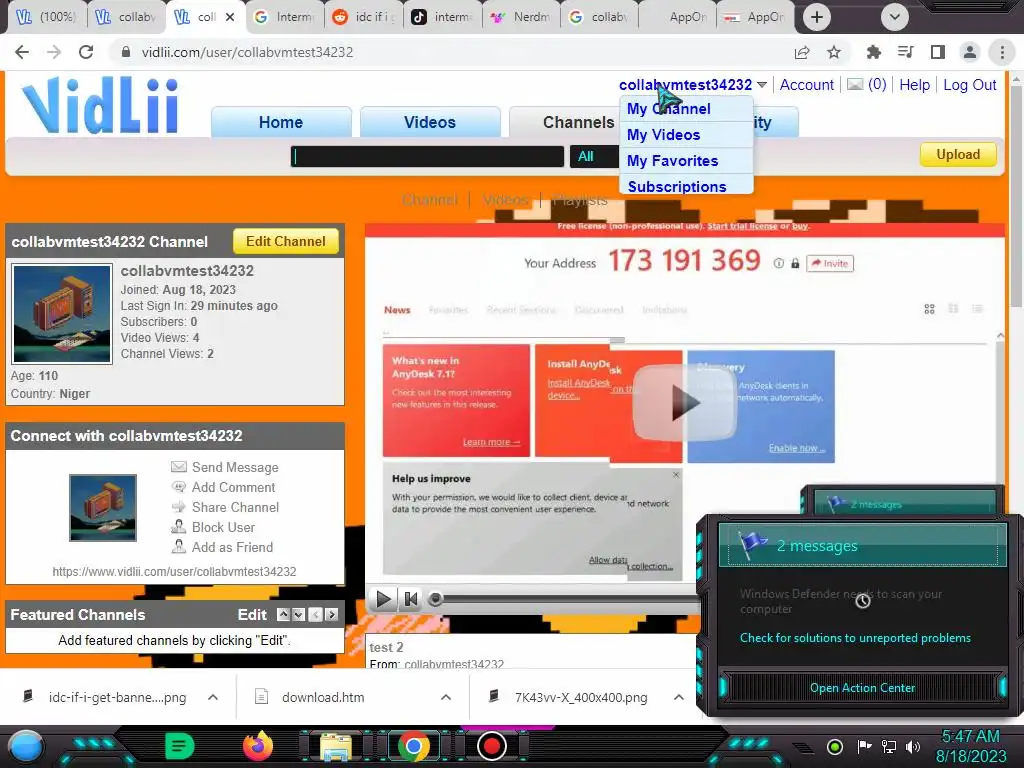1024x768 pixels.
Task: Click Send Message envelope option
Action: coord(225,467)
